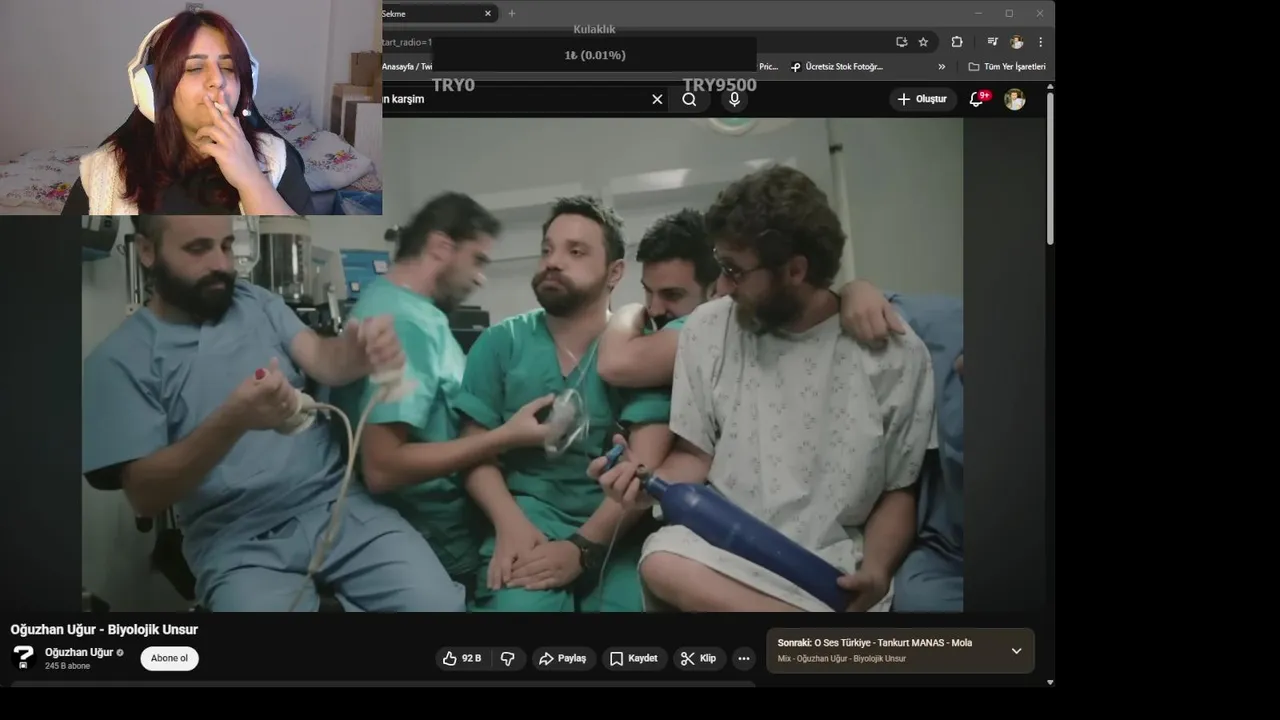Subscribe with Abone ol button
The width and height of the screenshot is (1280, 720).
pyautogui.click(x=169, y=658)
